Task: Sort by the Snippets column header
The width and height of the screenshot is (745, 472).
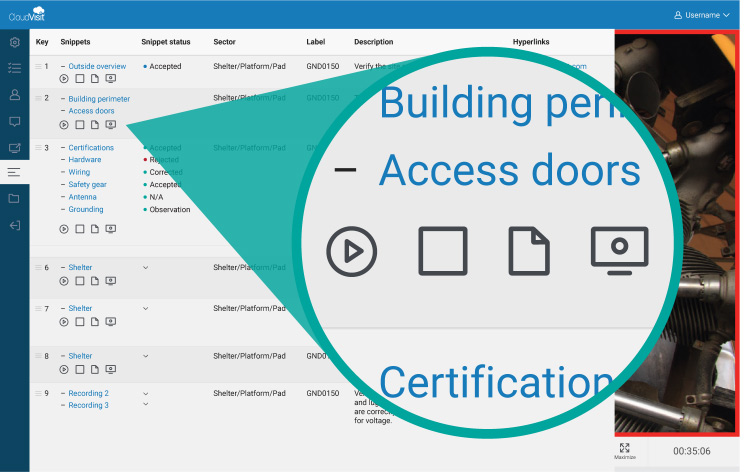Action: (x=75, y=42)
